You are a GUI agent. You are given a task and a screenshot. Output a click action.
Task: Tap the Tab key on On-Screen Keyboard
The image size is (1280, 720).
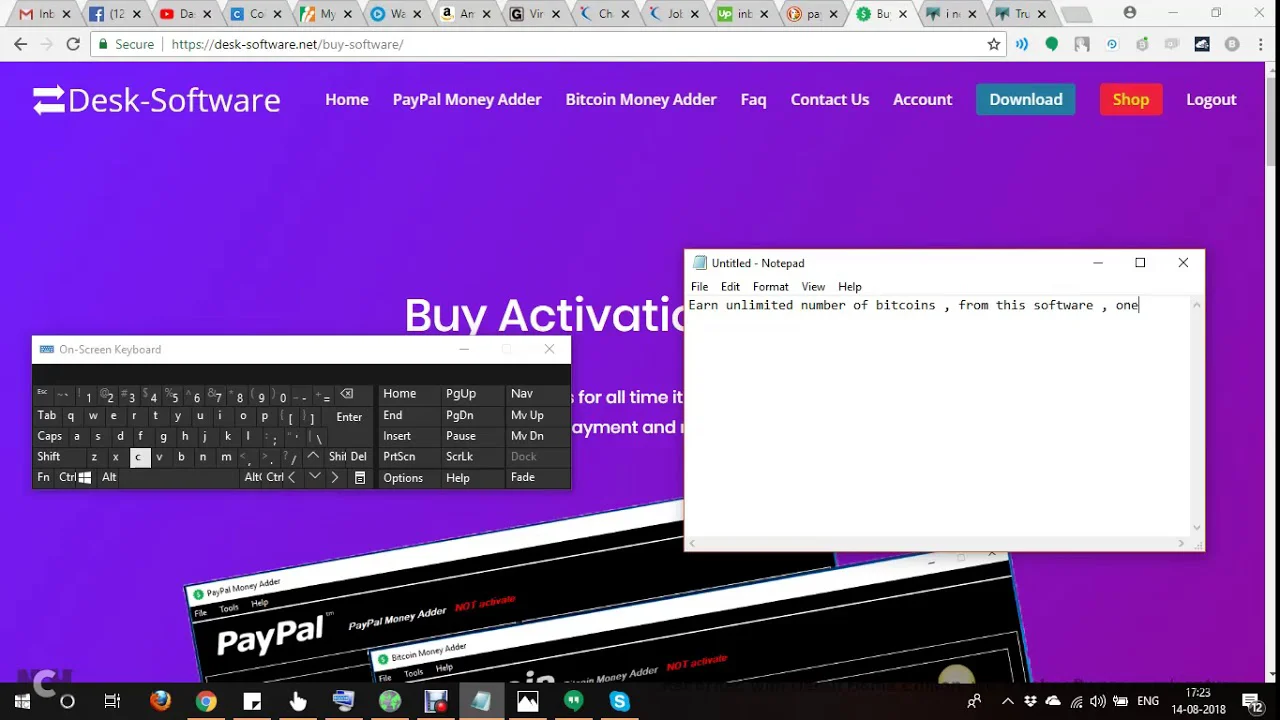(x=47, y=415)
